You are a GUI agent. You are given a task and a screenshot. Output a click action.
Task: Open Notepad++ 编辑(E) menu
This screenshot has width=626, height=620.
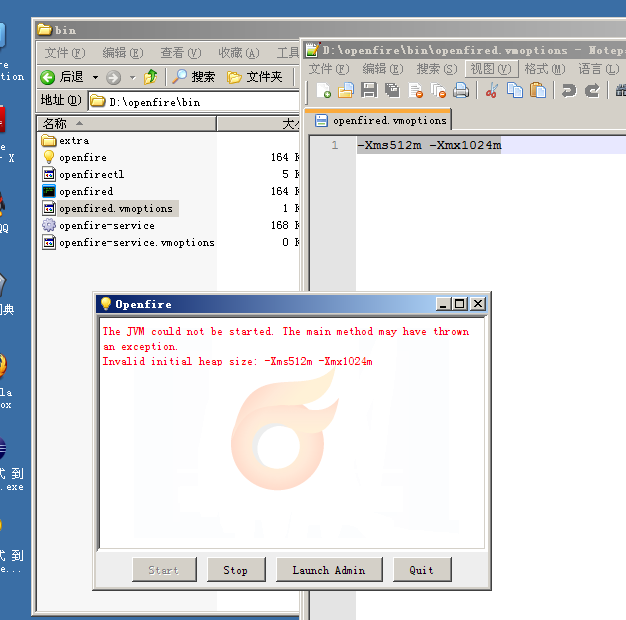383,69
